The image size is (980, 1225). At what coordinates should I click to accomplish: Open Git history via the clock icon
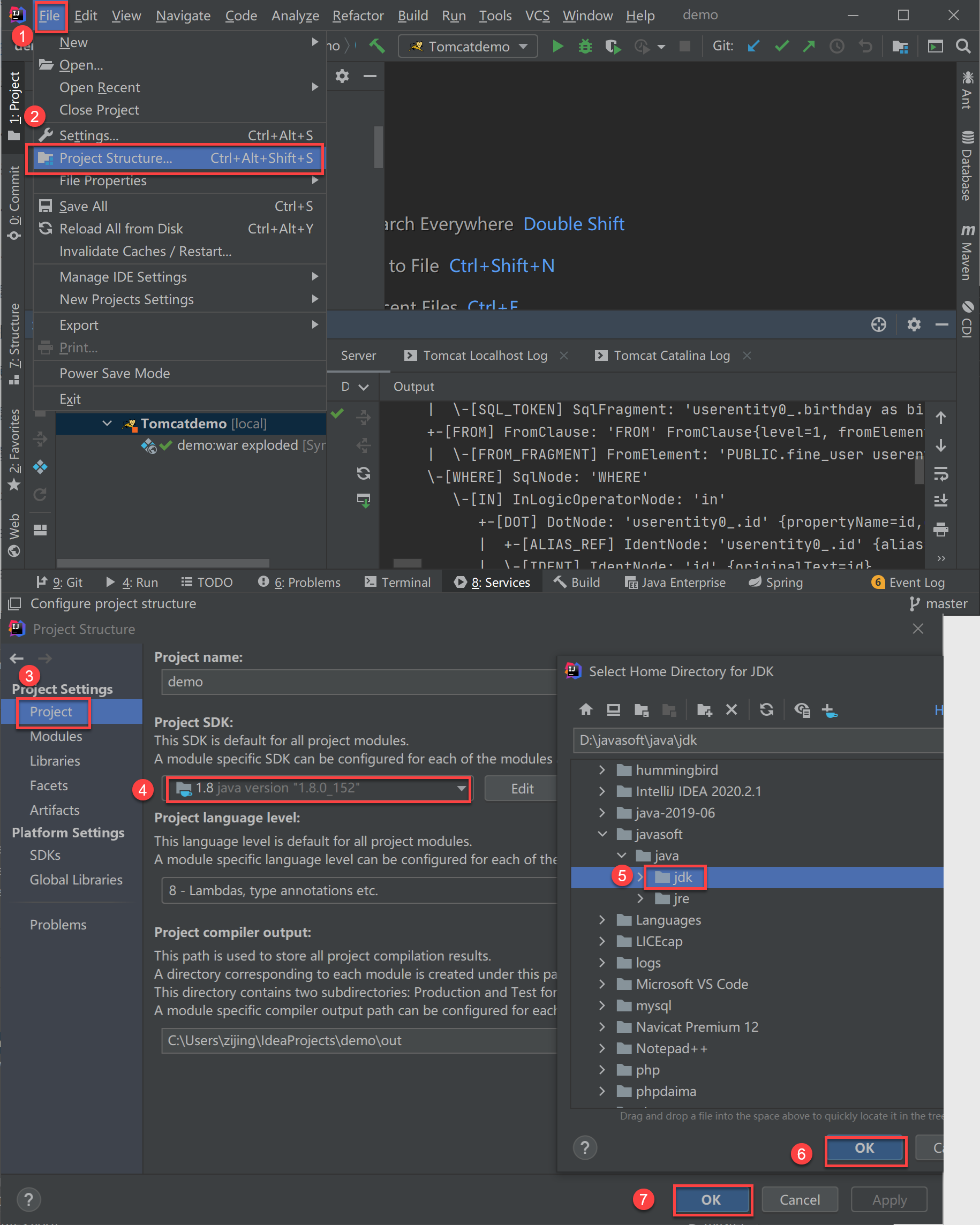point(837,46)
